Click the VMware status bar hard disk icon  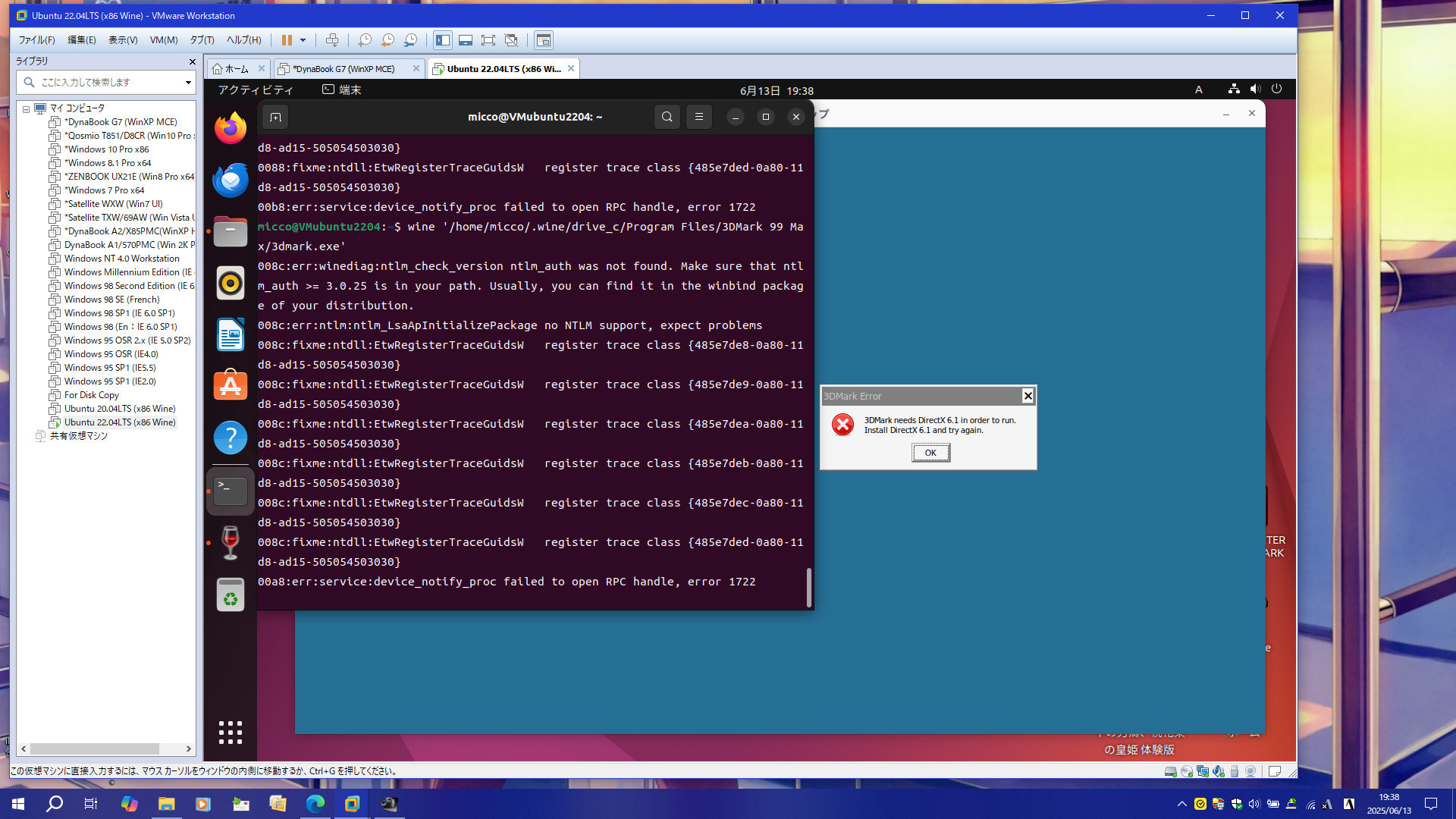pos(1170,771)
